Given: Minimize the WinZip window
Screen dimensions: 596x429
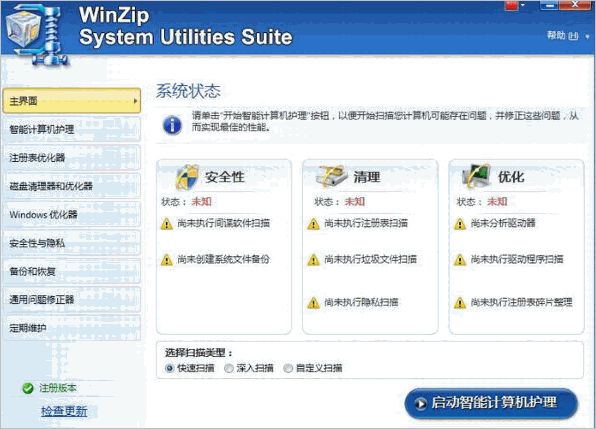Looking at the screenshot, I should coord(548,5).
